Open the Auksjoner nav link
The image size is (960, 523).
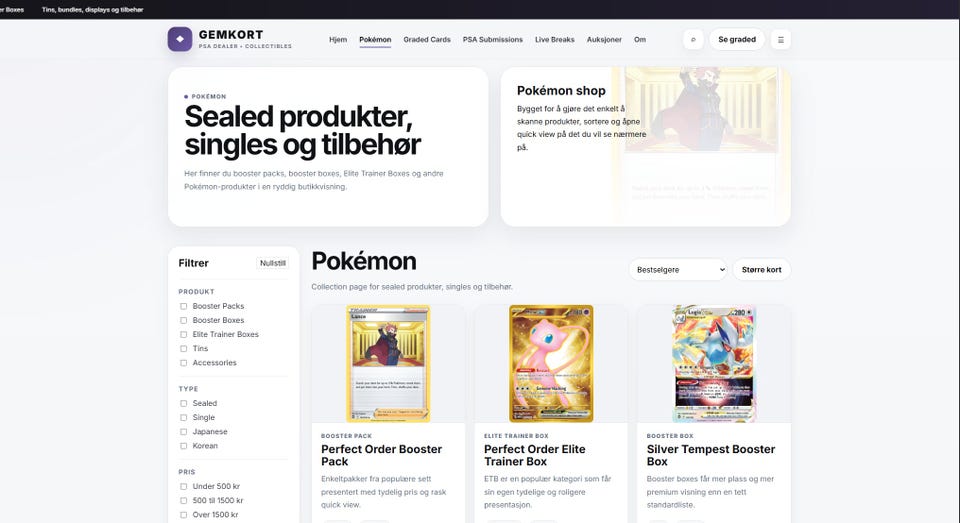point(604,40)
